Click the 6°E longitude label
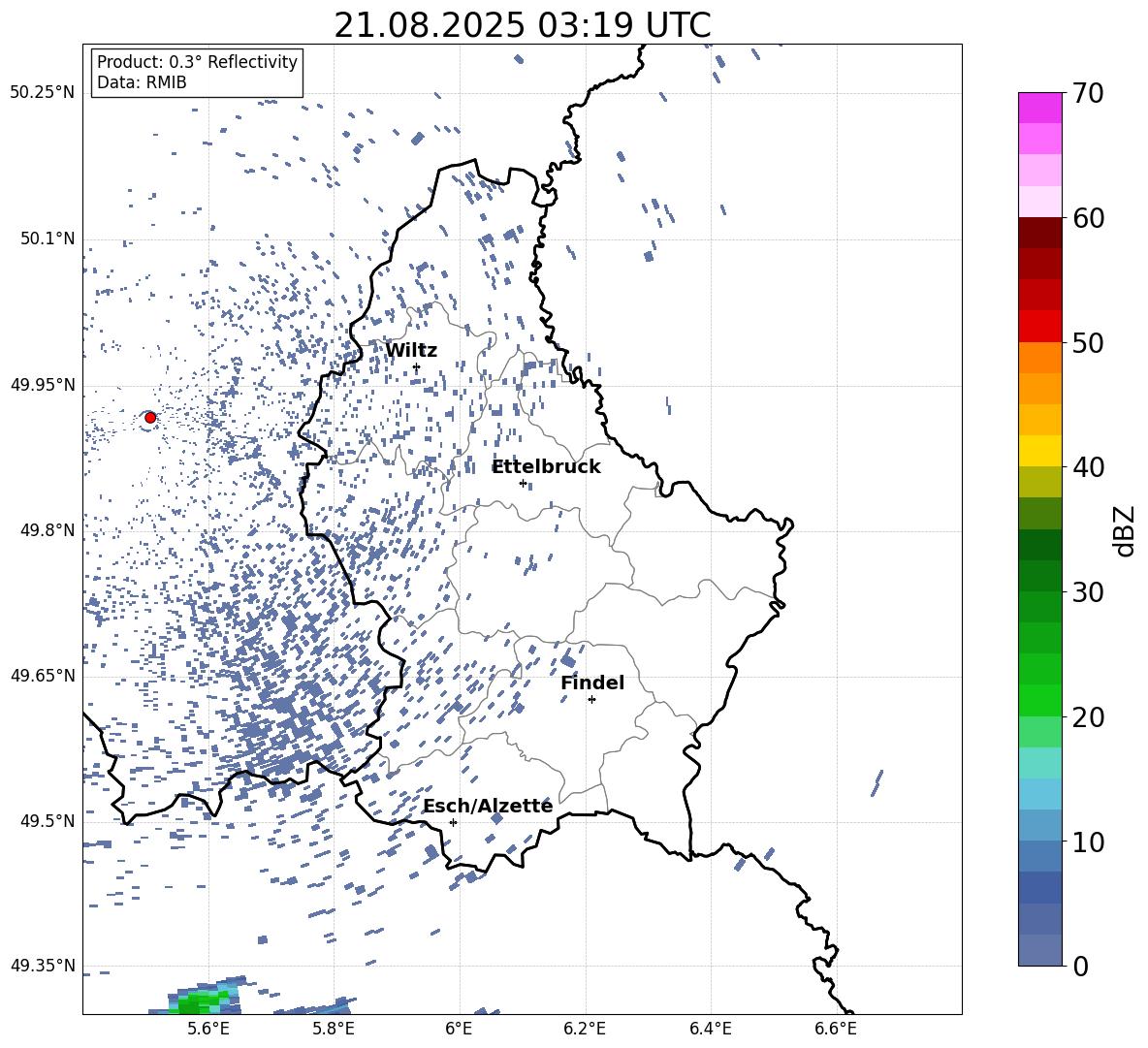1148x1048 pixels. (x=460, y=1029)
